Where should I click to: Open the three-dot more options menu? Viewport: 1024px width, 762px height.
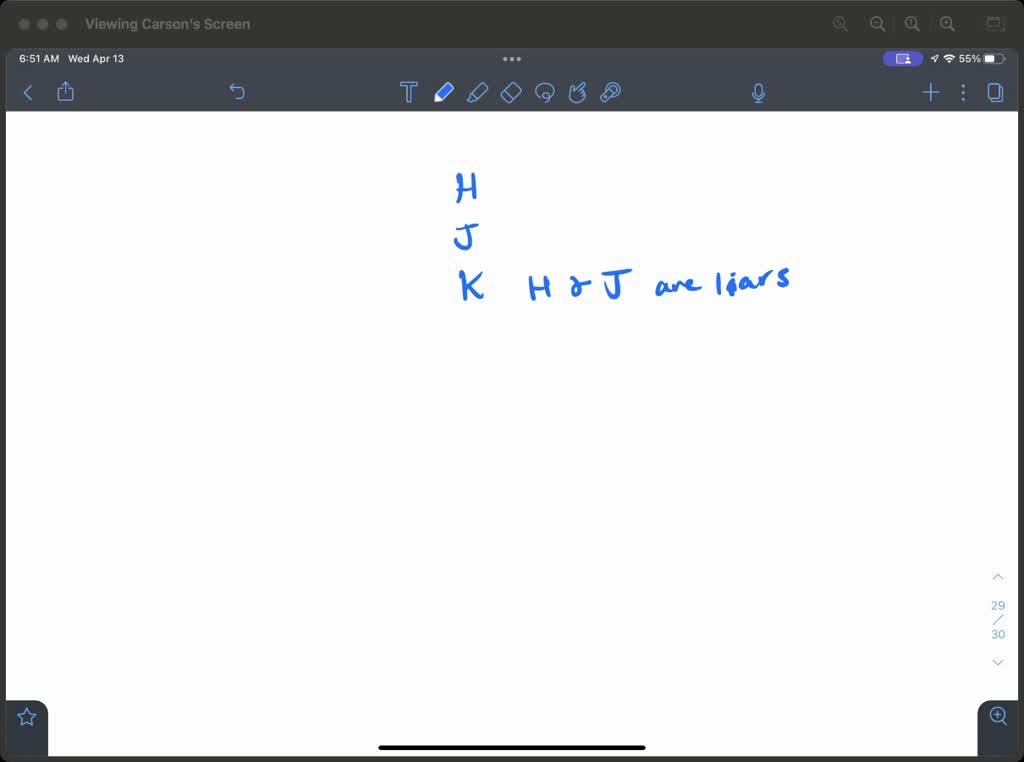click(963, 92)
